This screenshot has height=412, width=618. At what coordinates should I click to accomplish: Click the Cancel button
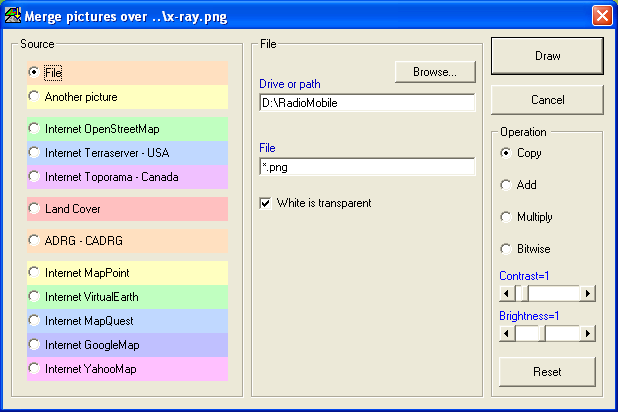coord(547,100)
